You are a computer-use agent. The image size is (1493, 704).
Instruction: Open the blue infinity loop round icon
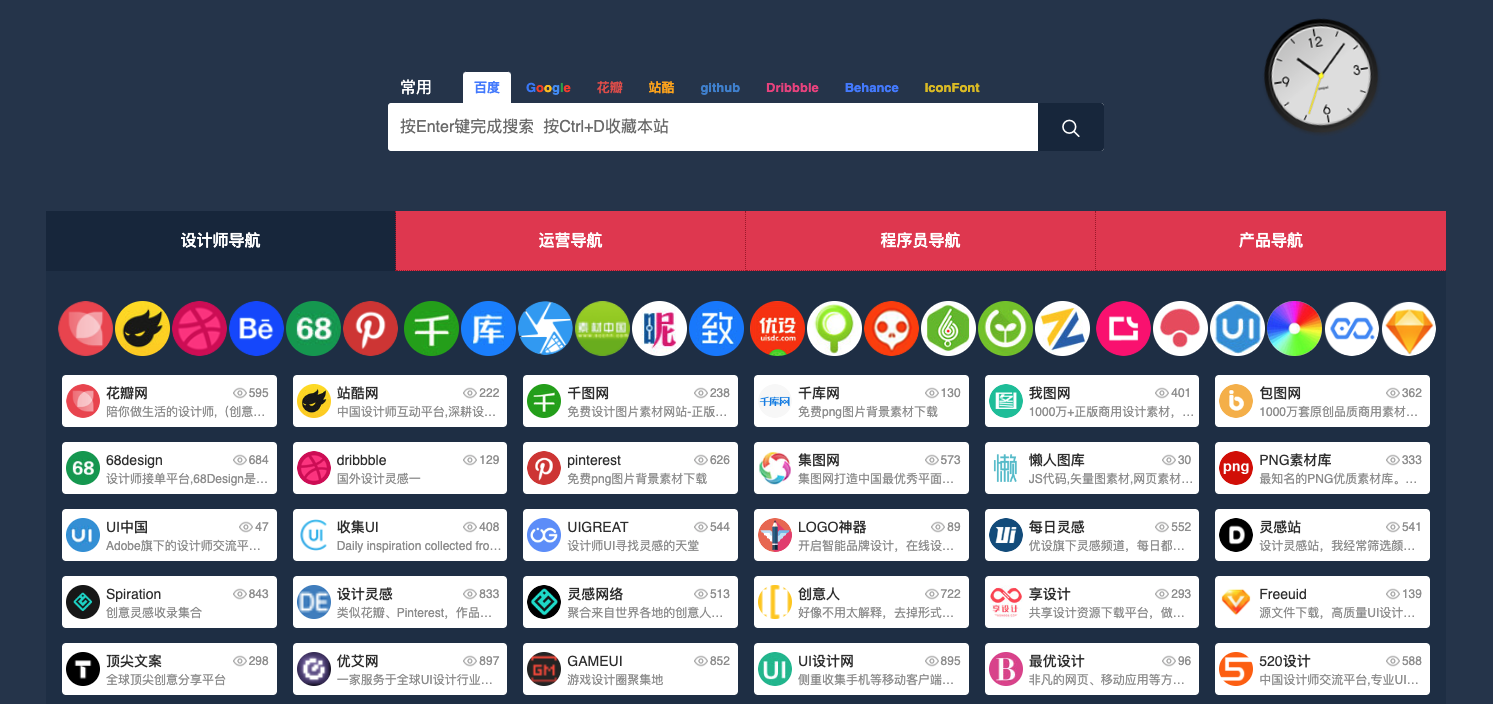(x=1352, y=329)
